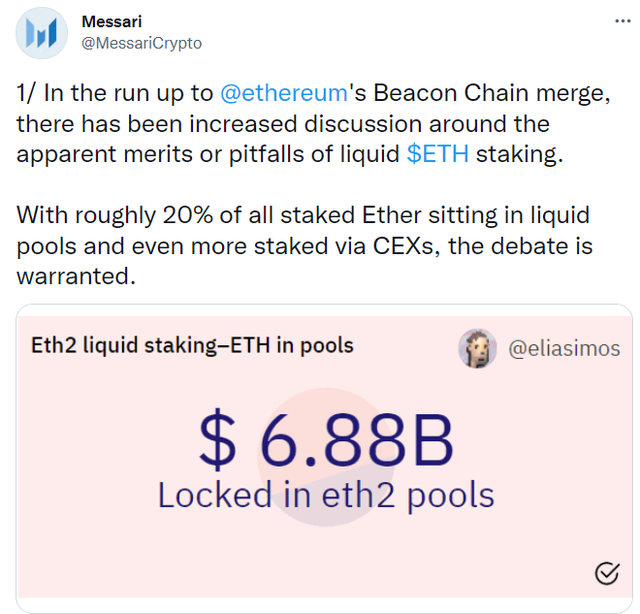Click the eliasimos avatar icon
This screenshot has width=640, height=614.
click(x=478, y=348)
